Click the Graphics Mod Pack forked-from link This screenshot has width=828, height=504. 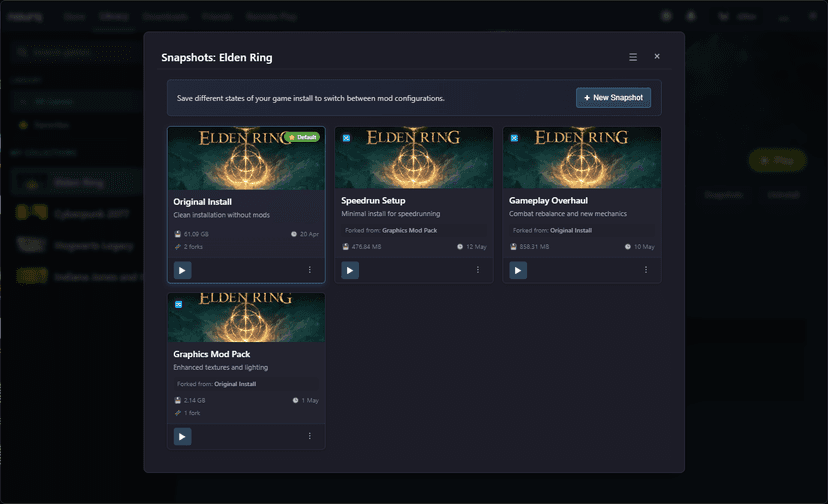(409, 230)
